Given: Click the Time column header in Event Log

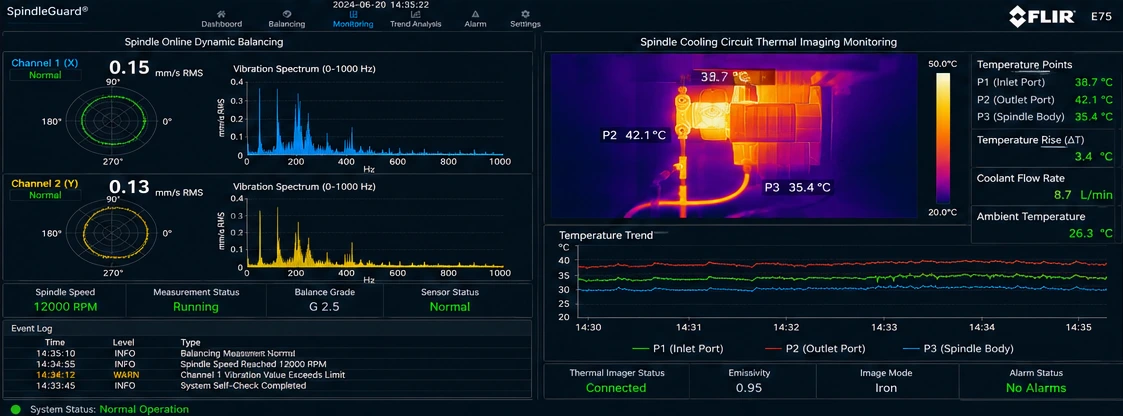Looking at the screenshot, I should coord(55,342).
